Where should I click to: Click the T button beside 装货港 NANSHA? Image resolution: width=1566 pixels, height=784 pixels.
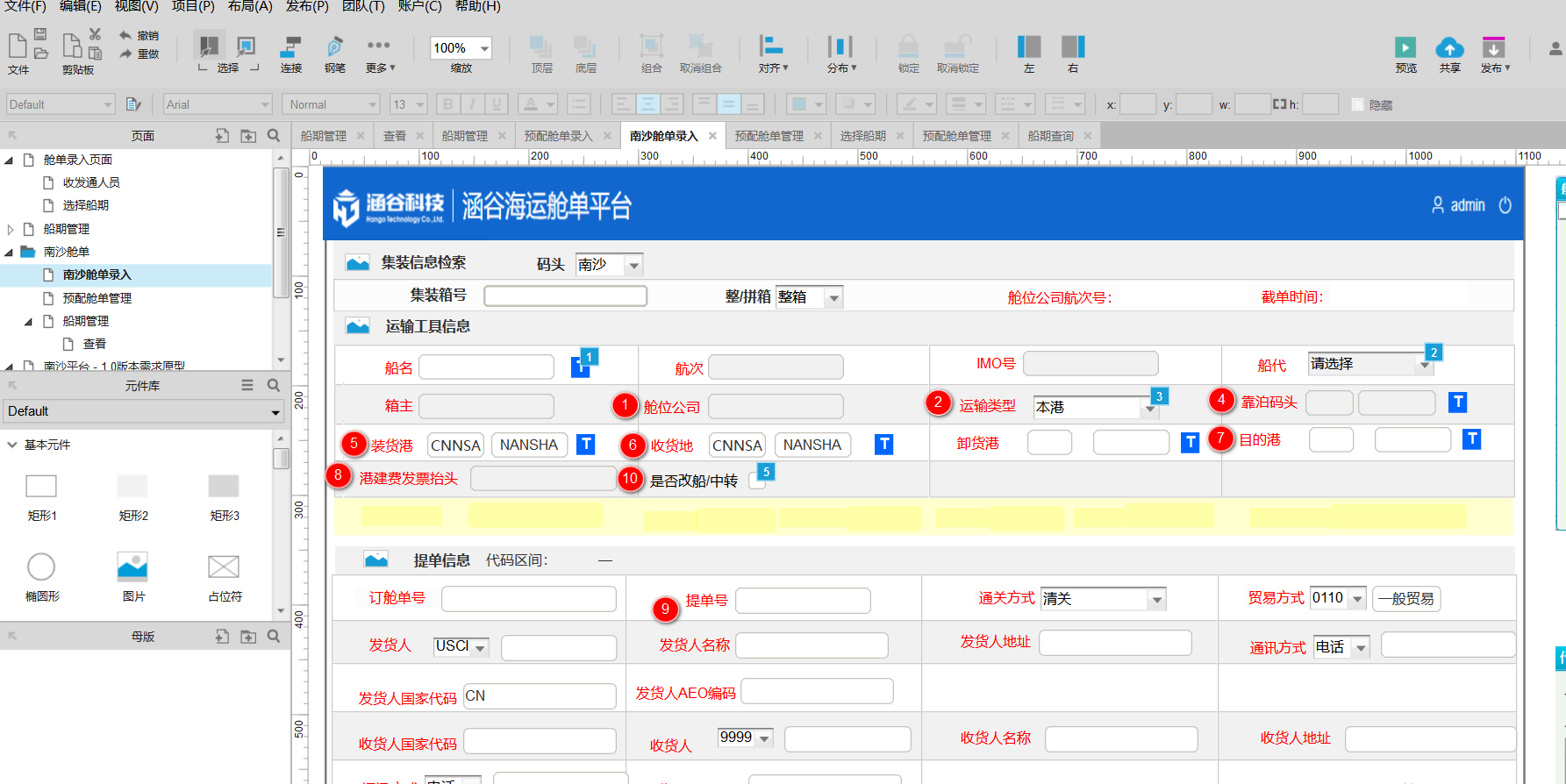point(585,445)
